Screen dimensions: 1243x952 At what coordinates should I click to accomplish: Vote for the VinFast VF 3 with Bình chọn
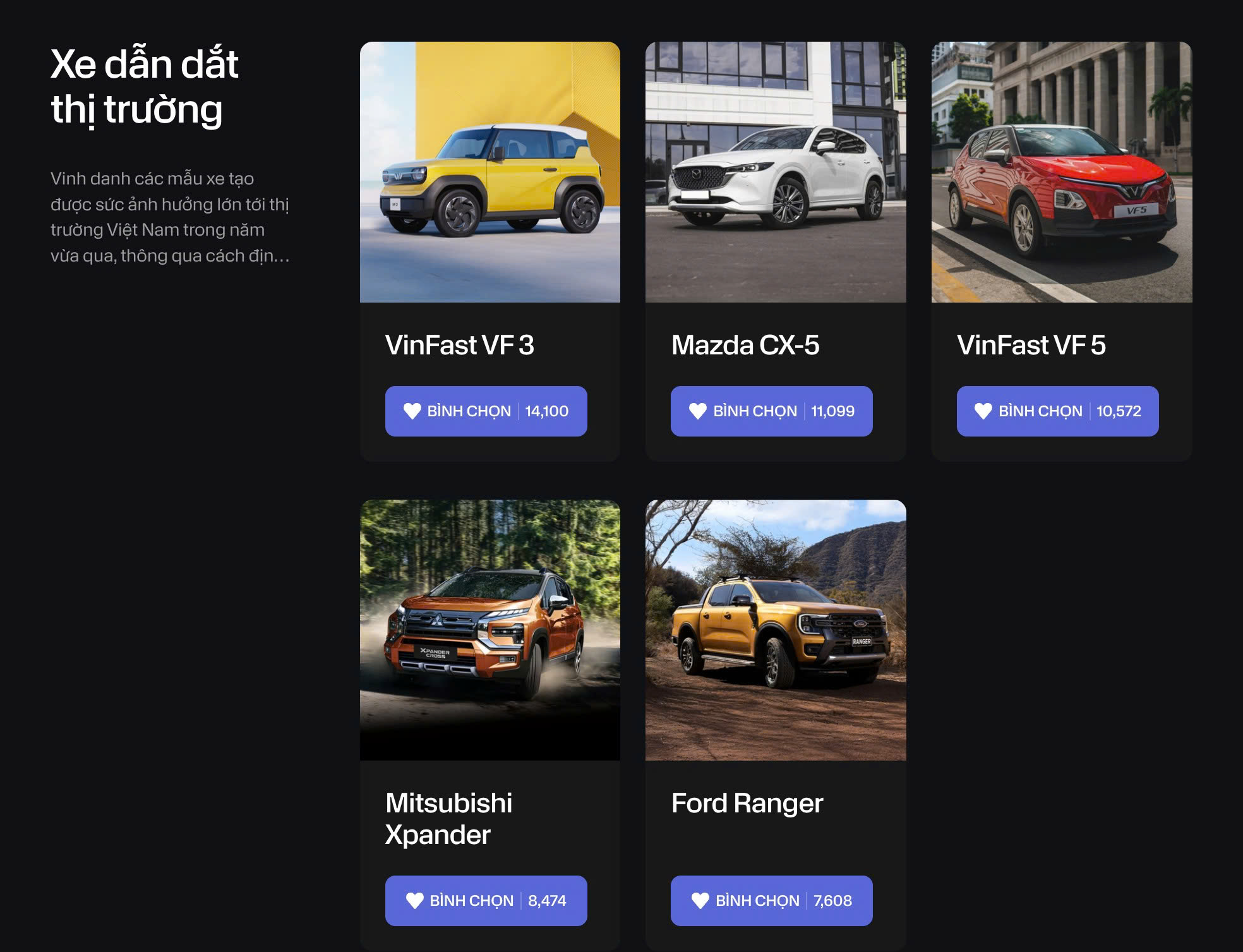pos(486,411)
